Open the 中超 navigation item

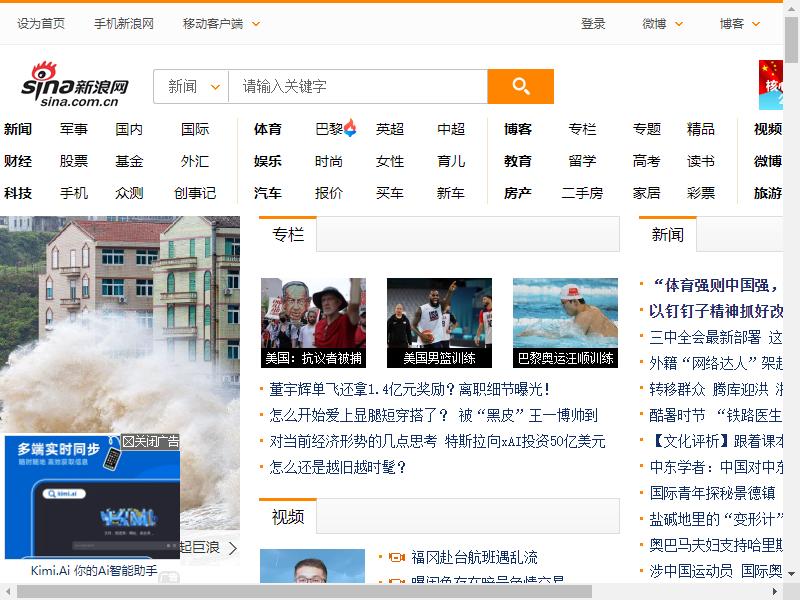[451, 129]
